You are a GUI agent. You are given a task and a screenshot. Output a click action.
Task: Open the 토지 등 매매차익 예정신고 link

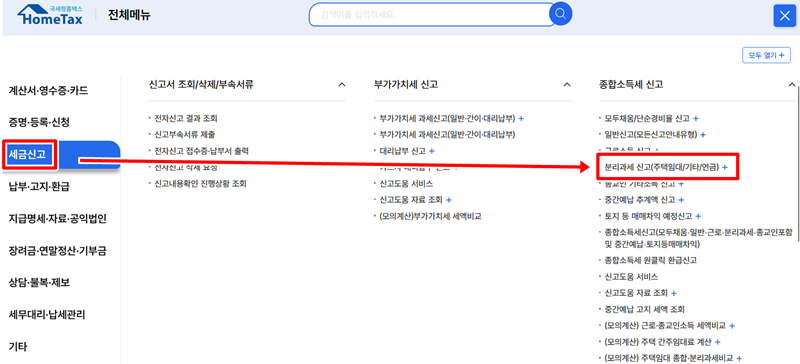[648, 216]
